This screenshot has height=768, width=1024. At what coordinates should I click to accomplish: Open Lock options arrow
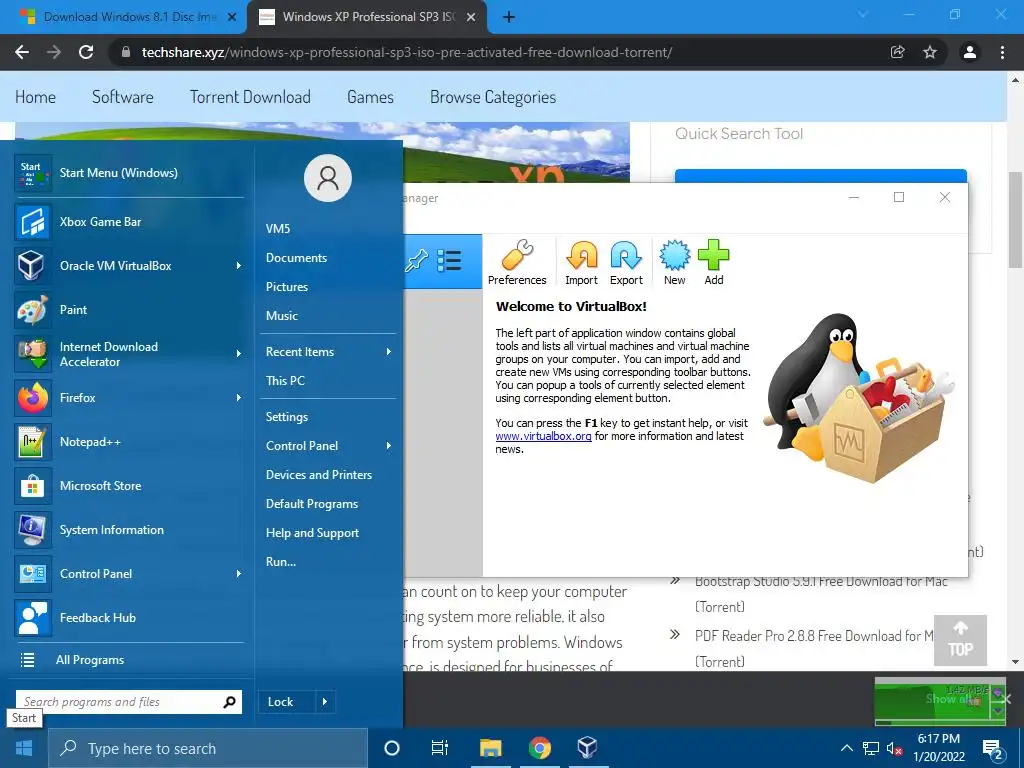[x=325, y=702]
